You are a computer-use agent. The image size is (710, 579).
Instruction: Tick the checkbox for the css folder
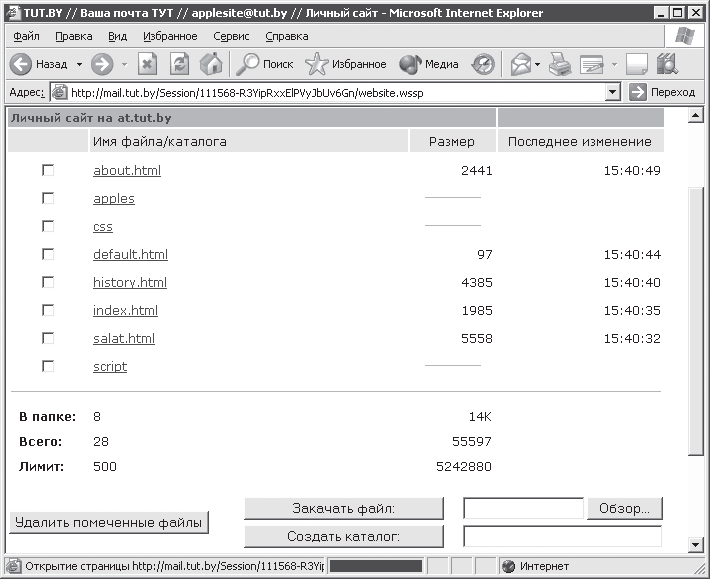point(48,226)
